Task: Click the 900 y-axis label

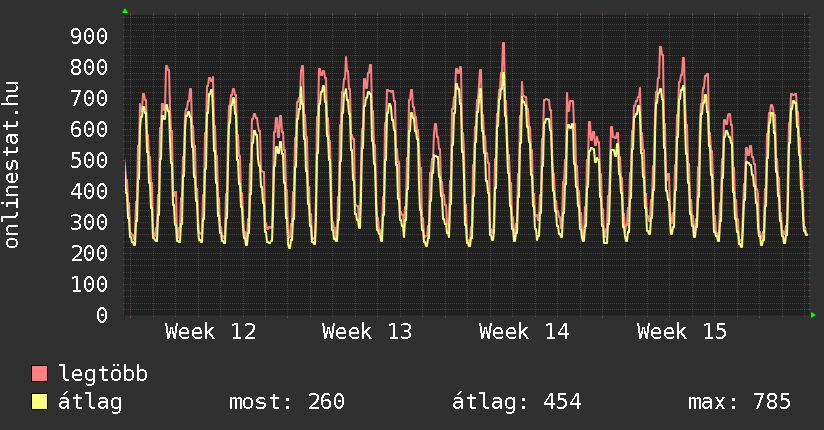Action: (89, 36)
